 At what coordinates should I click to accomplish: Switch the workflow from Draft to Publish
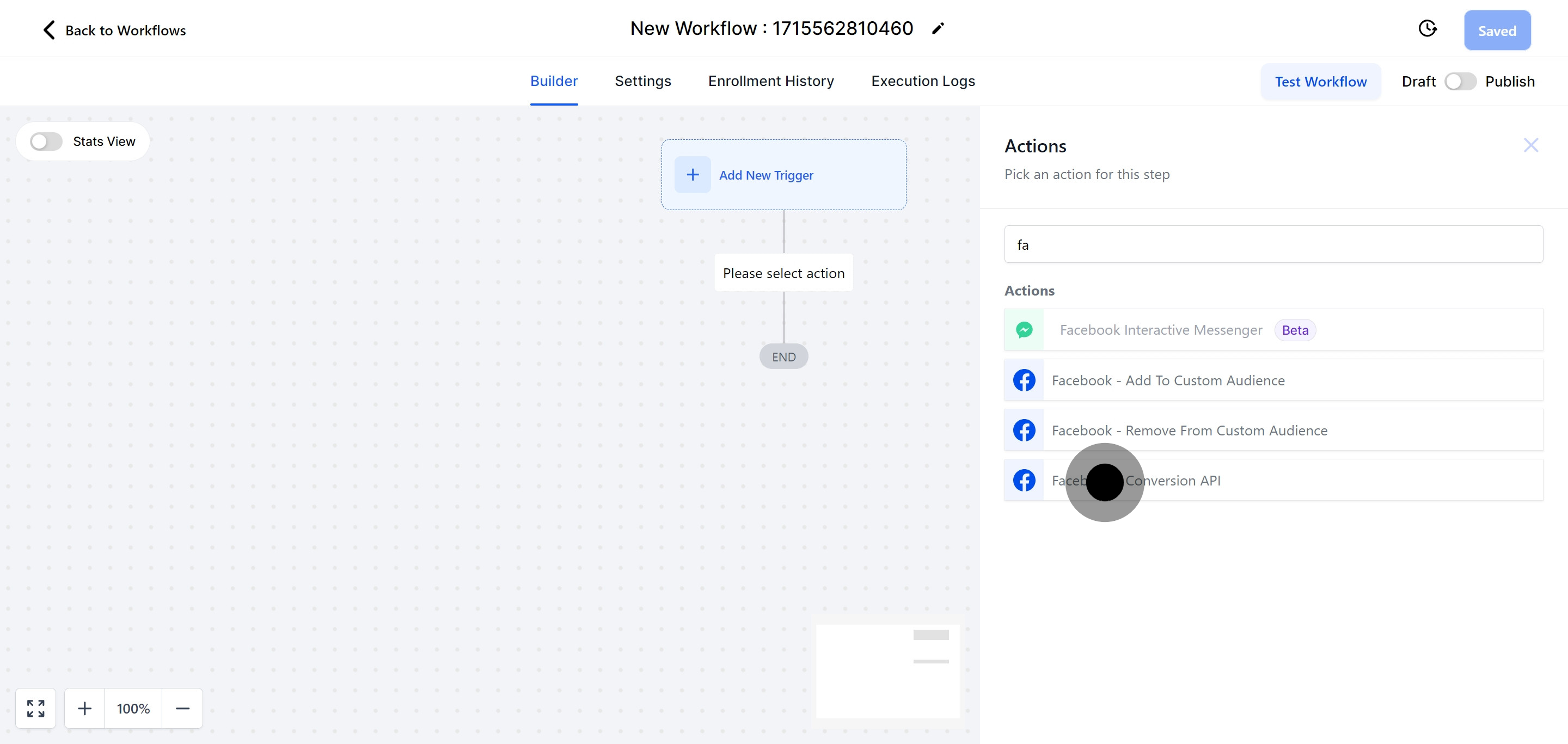coord(1461,81)
